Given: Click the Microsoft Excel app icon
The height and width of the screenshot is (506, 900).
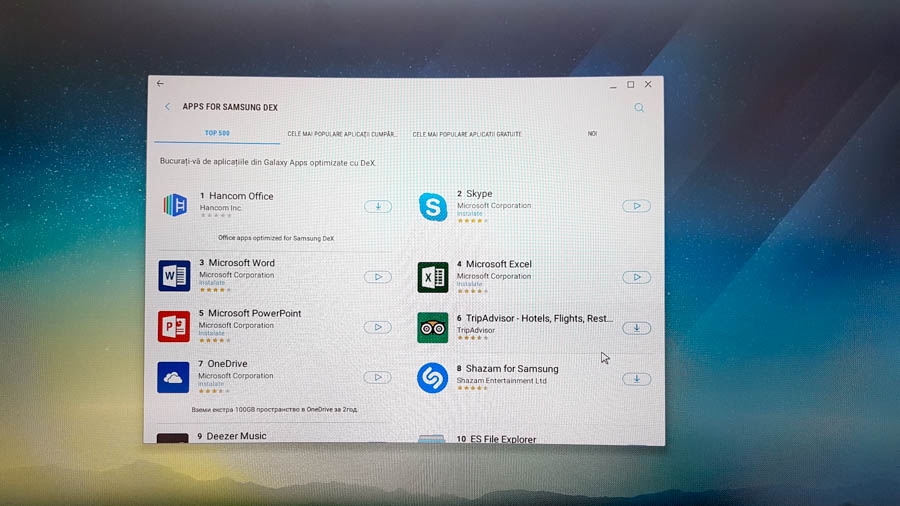Looking at the screenshot, I should coord(433,278).
